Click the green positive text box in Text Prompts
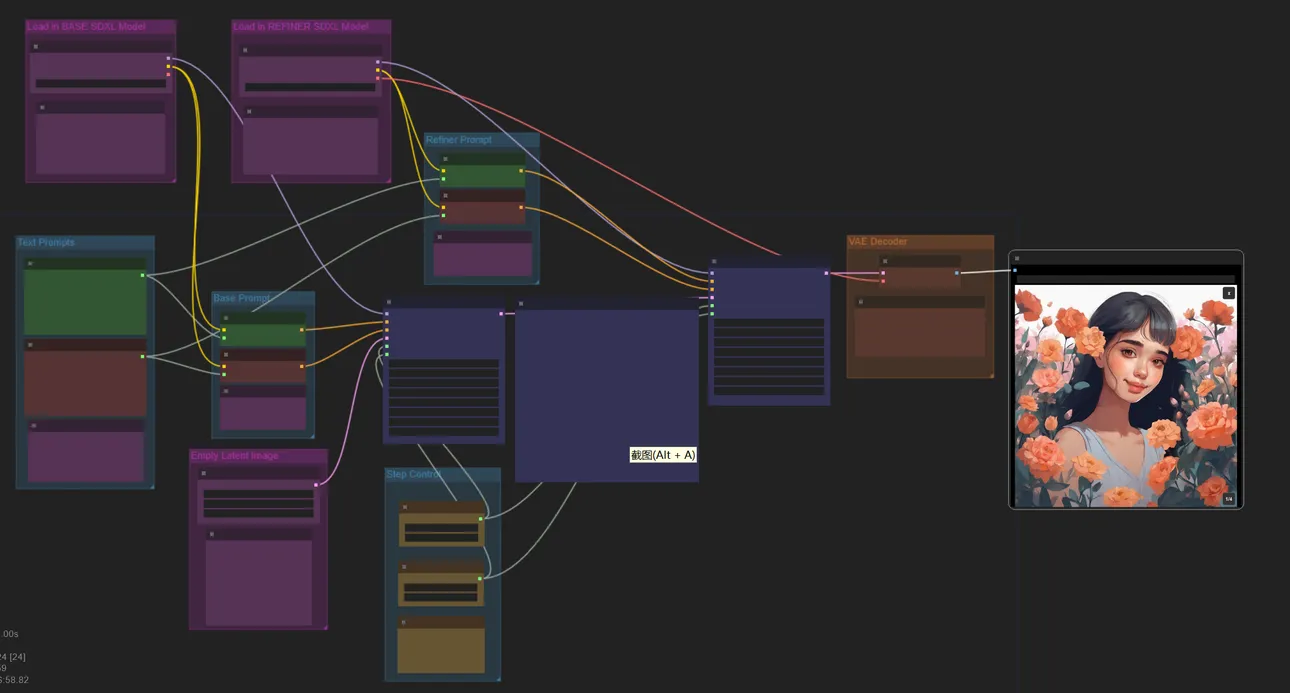The height and width of the screenshot is (693, 1290). tap(85, 302)
